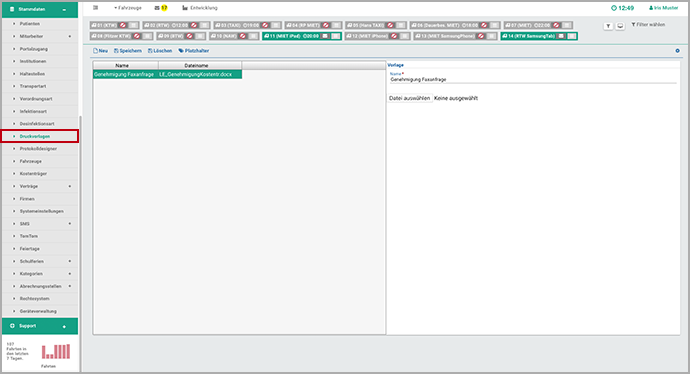Click the red blocked icon on vehicle 06 (Dauerbes. MIET)
This screenshot has height=374, width=690.
pos(484,26)
